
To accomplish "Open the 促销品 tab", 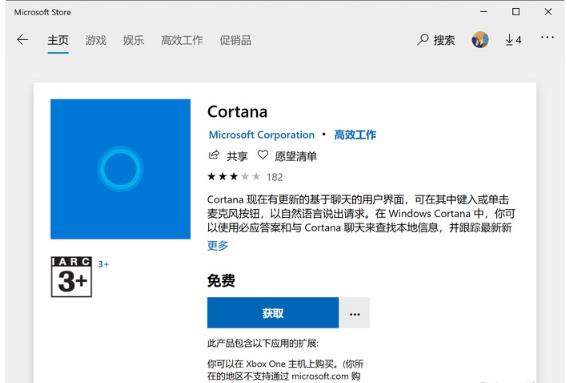I will pyautogui.click(x=235, y=40).
